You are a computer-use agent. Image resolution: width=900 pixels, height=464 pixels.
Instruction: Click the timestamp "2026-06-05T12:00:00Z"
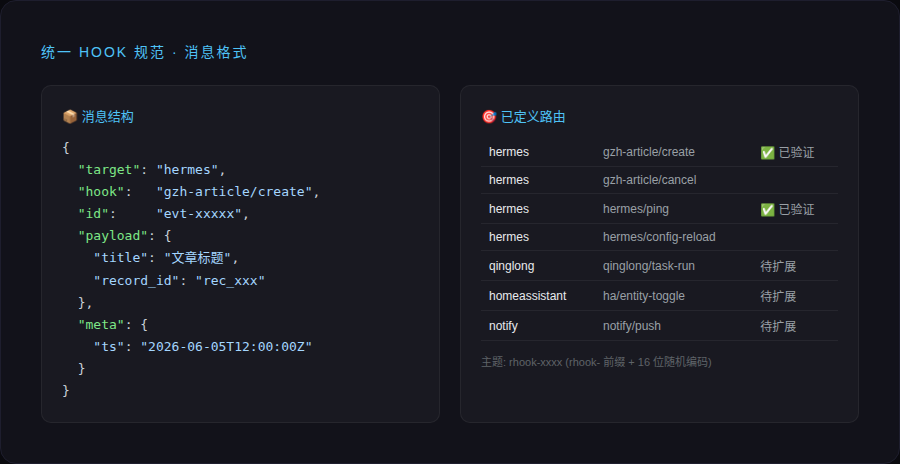click(226, 347)
